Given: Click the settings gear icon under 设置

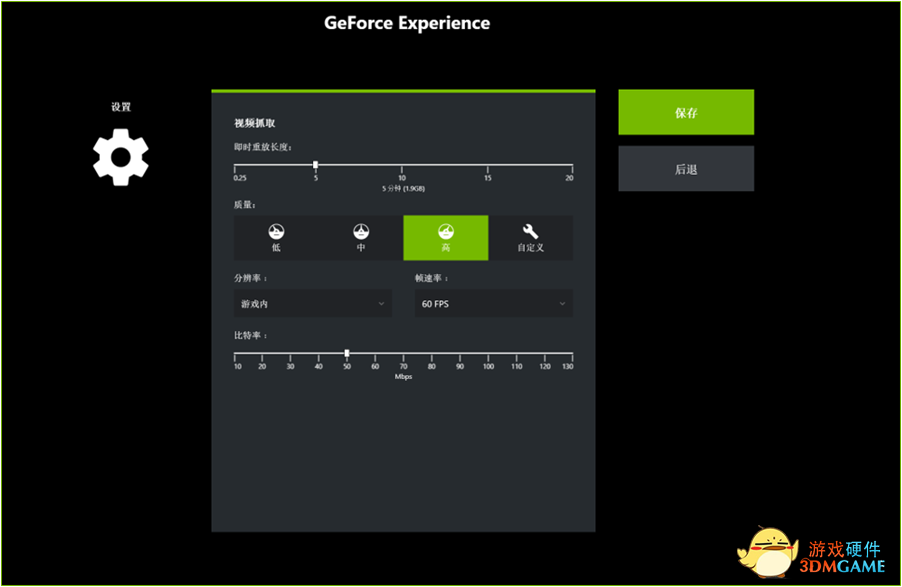Looking at the screenshot, I should (x=121, y=157).
